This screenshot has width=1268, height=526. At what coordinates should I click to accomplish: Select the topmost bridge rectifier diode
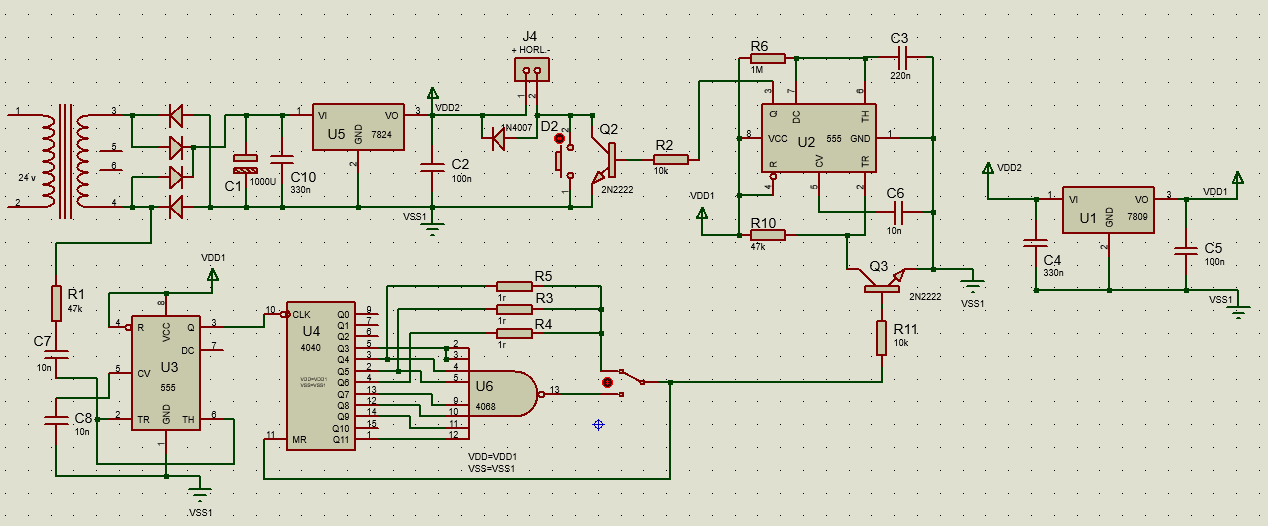click(x=176, y=116)
